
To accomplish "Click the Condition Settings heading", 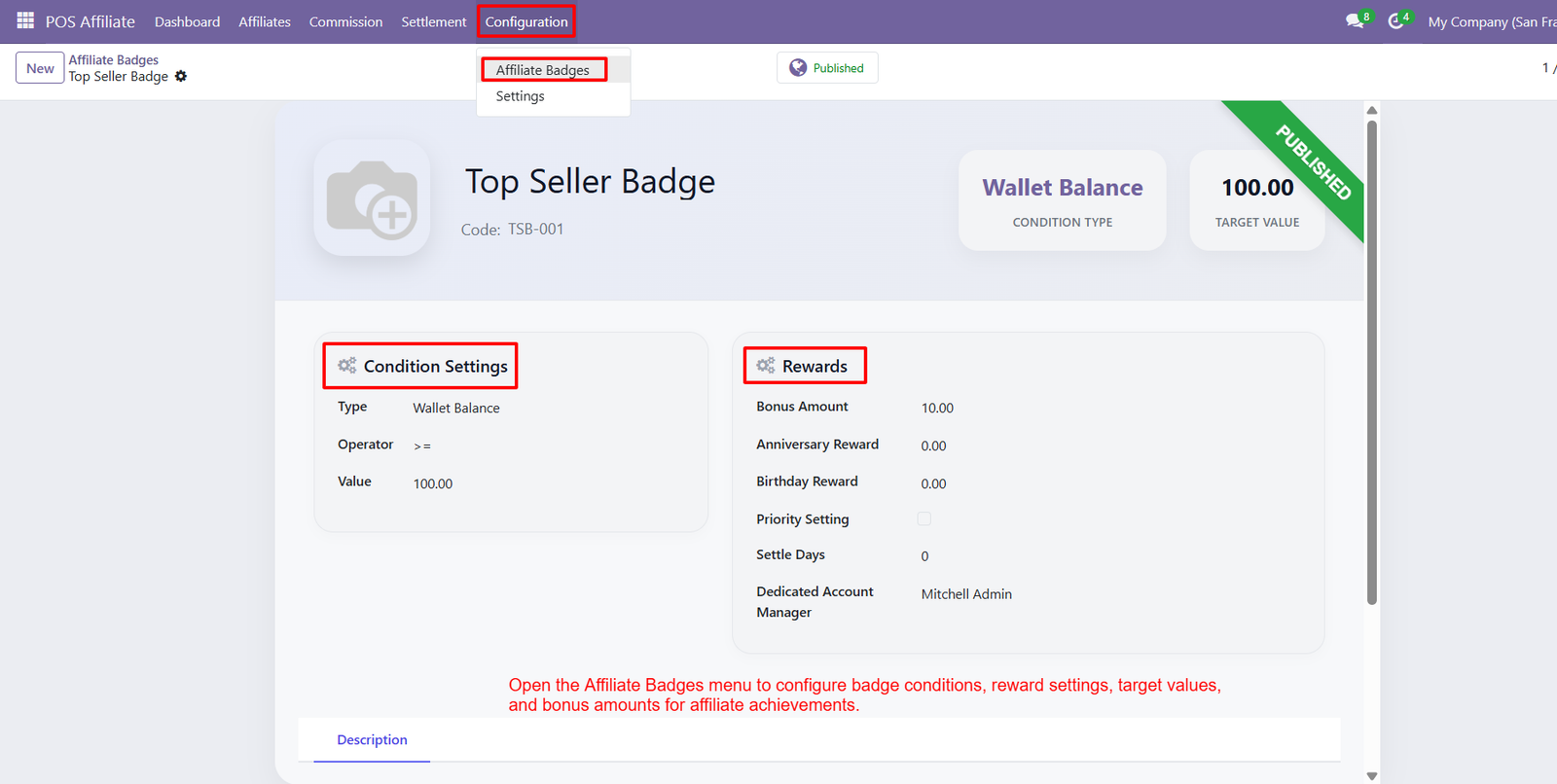I will [435, 366].
